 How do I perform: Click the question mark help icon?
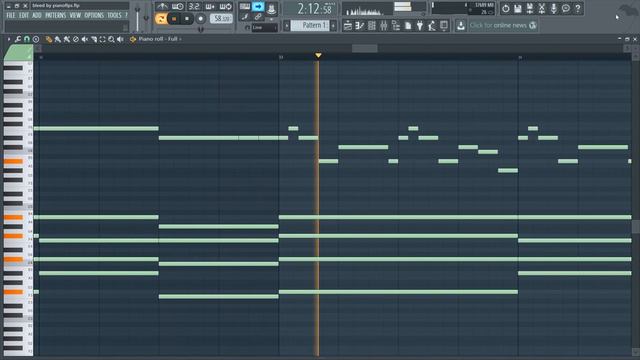point(578,8)
